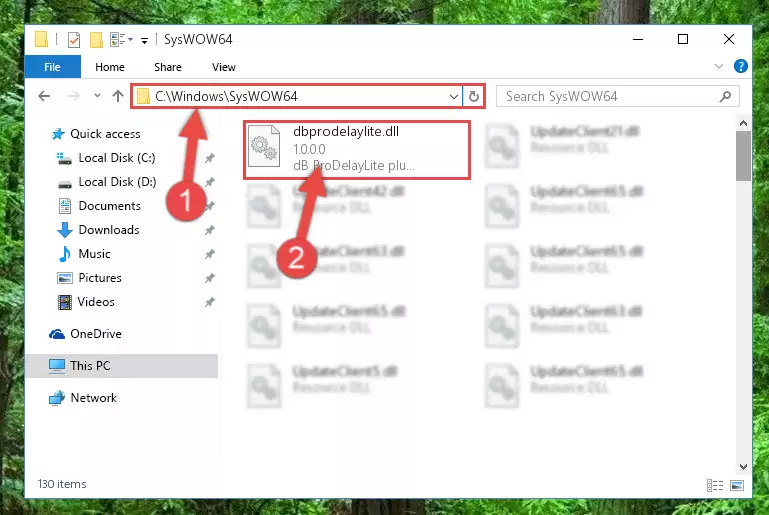The image size is (769, 515).
Task: Click the scrollbar down arrow
Action: (743, 466)
